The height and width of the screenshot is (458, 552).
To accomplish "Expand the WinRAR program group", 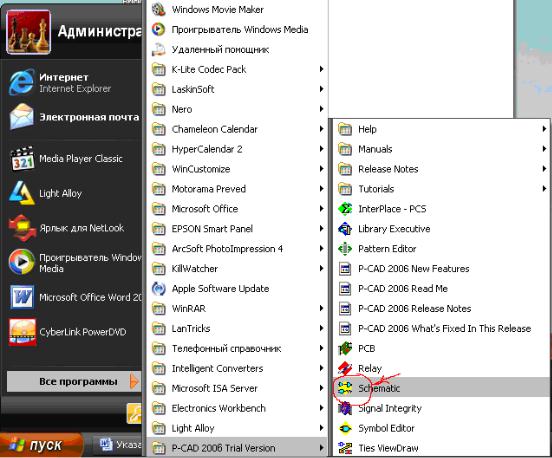I will (238, 308).
